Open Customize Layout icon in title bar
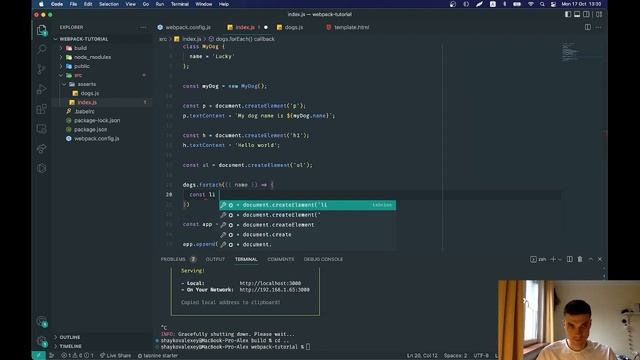This screenshot has width=640, height=360. click(x=599, y=14)
